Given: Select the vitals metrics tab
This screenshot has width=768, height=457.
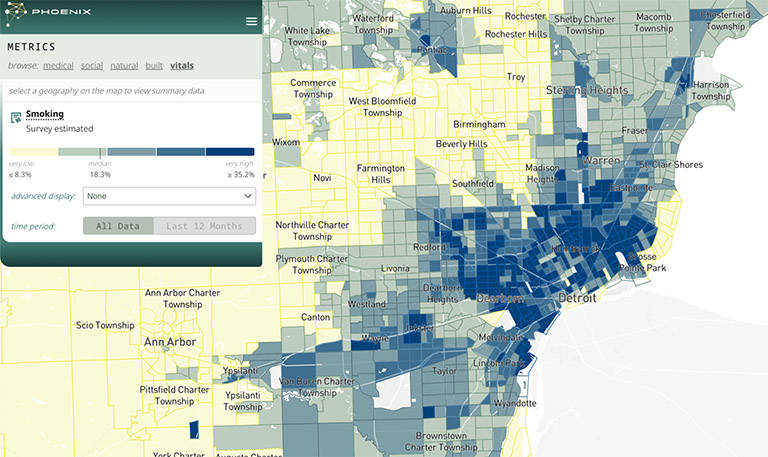Looking at the screenshot, I should click(182, 66).
